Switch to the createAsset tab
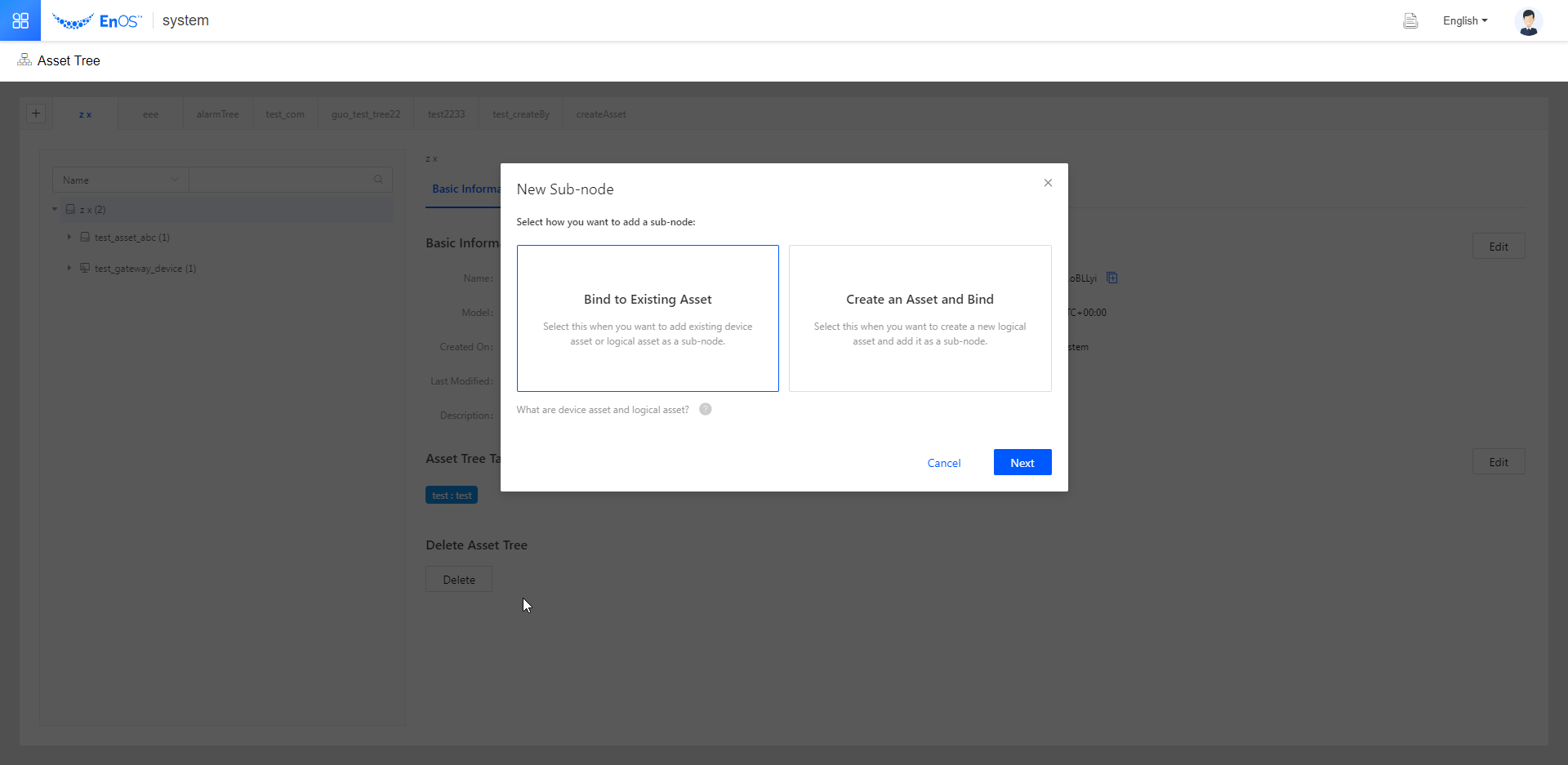 [601, 114]
